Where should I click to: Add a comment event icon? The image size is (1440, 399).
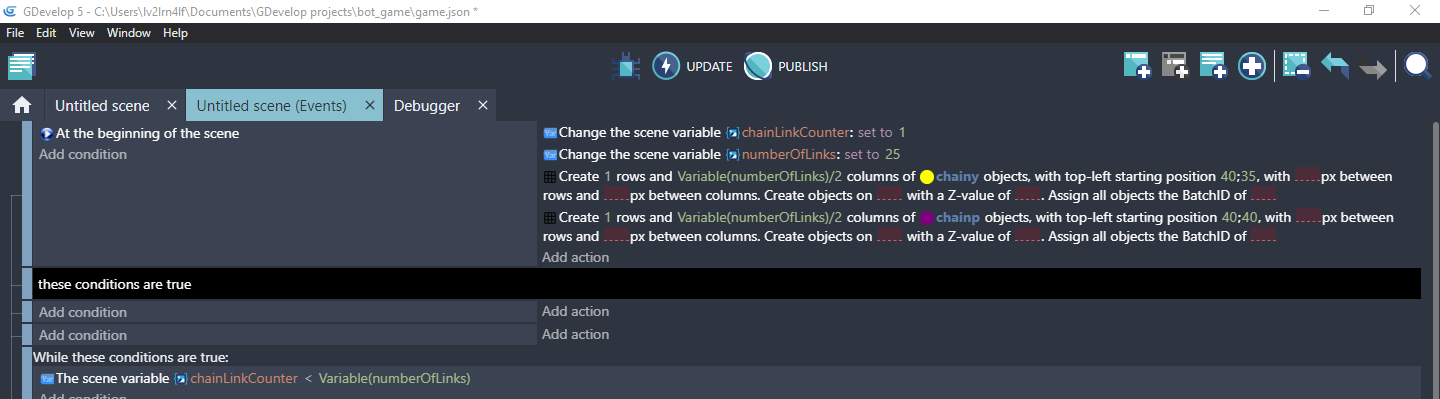[1213, 67]
